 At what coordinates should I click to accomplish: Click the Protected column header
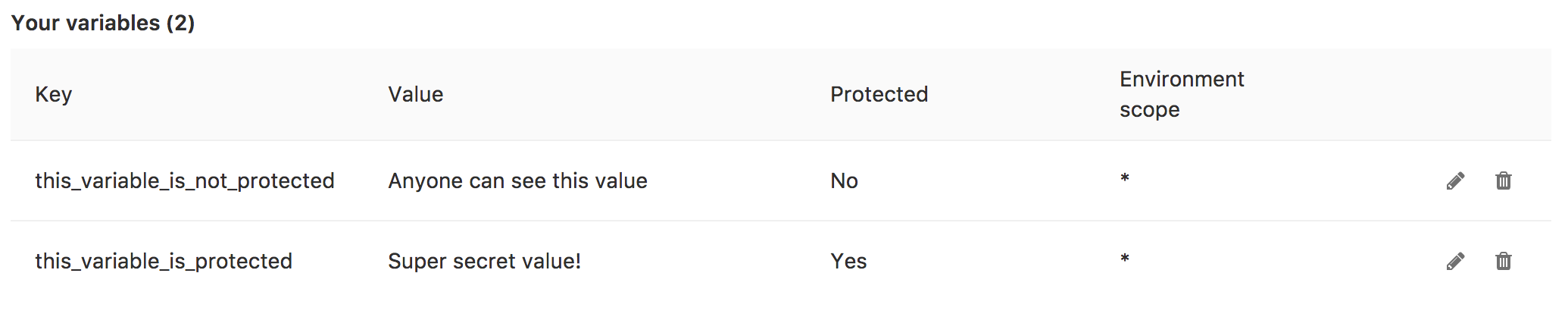[879, 95]
